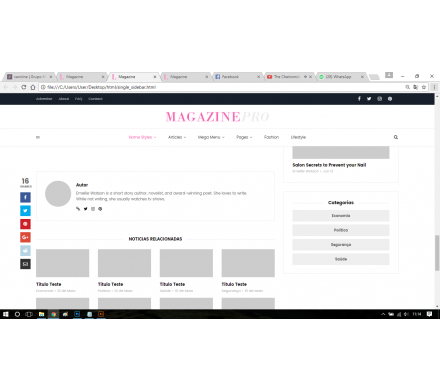Open the hamburger menu beside navigation

pos(38,137)
